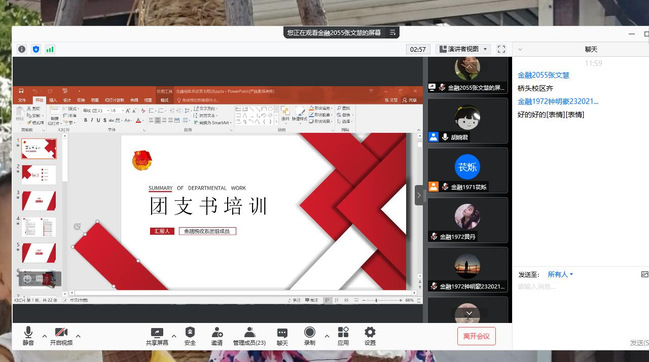Start recording with the 录制 button

click(x=310, y=336)
